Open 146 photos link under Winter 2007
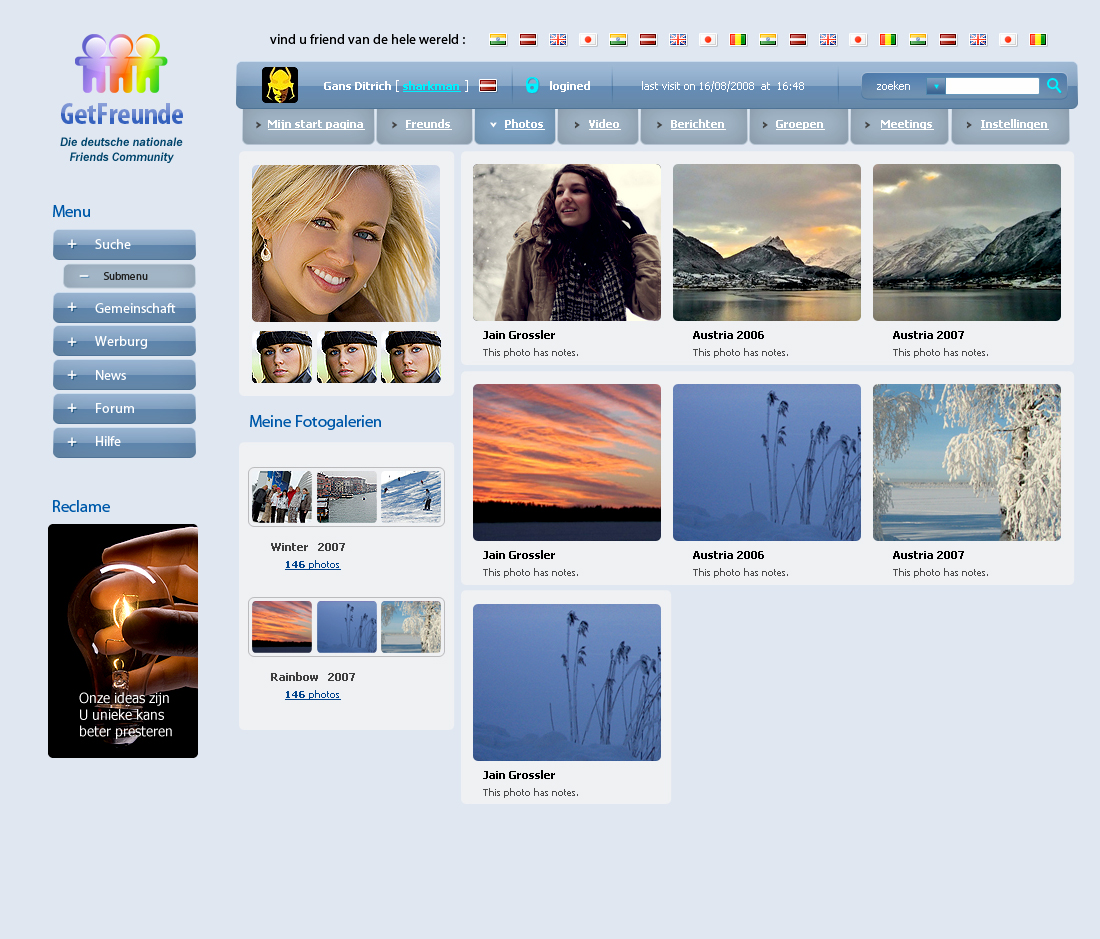 tap(312, 565)
